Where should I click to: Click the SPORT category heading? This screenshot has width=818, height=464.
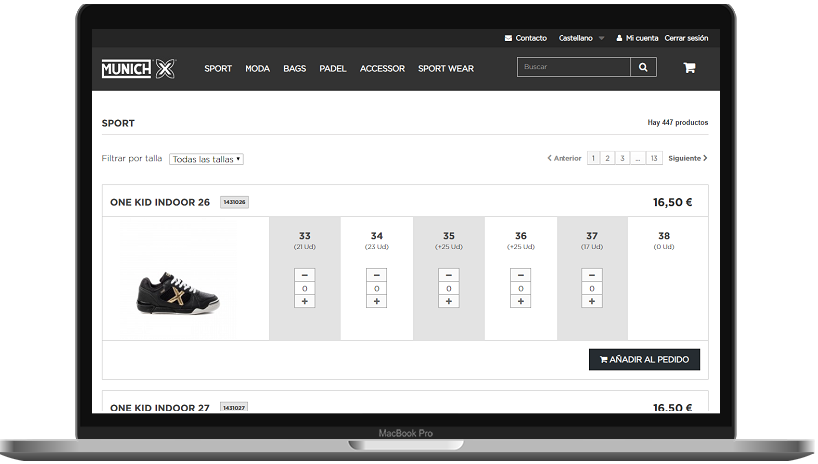[118, 123]
